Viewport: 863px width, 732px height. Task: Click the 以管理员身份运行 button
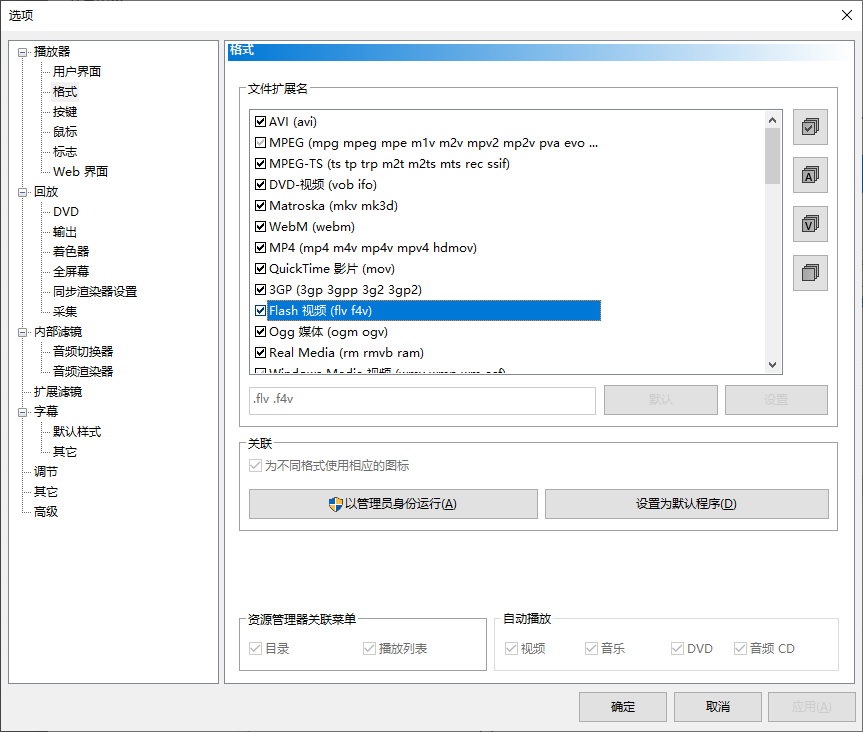tap(392, 504)
